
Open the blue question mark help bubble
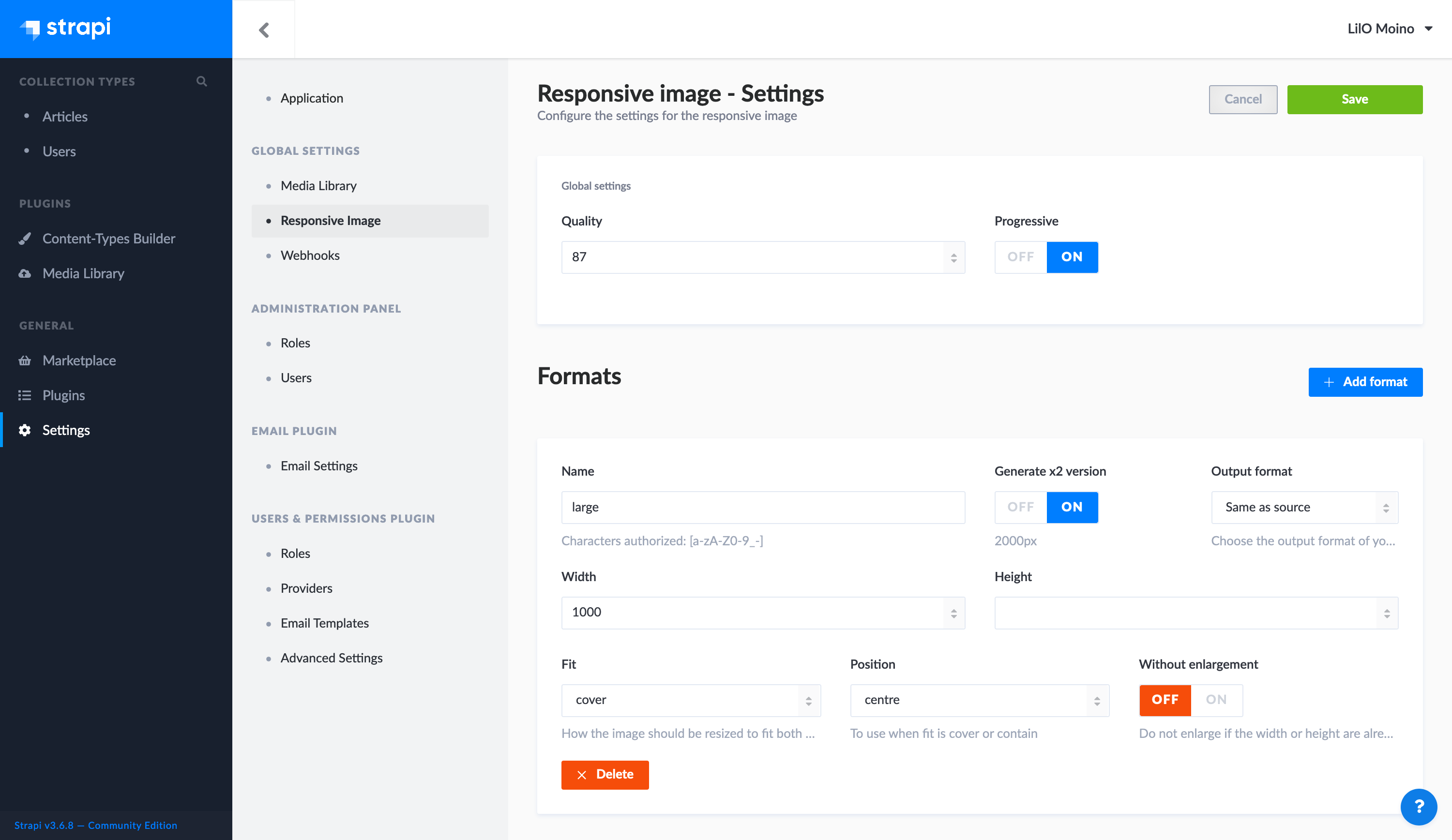pyautogui.click(x=1418, y=807)
